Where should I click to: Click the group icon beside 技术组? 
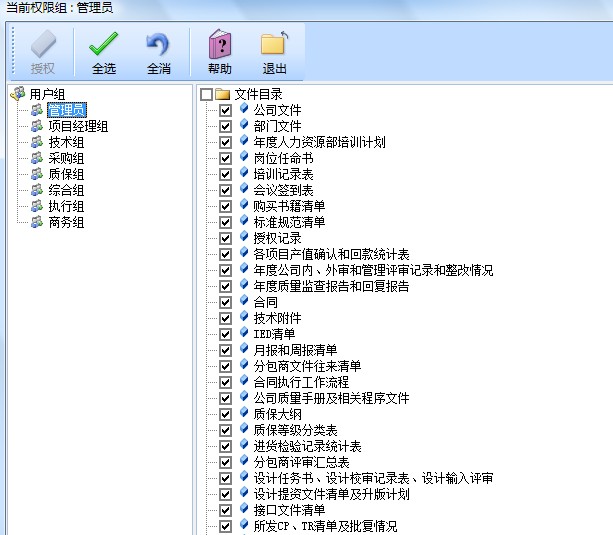point(37,142)
